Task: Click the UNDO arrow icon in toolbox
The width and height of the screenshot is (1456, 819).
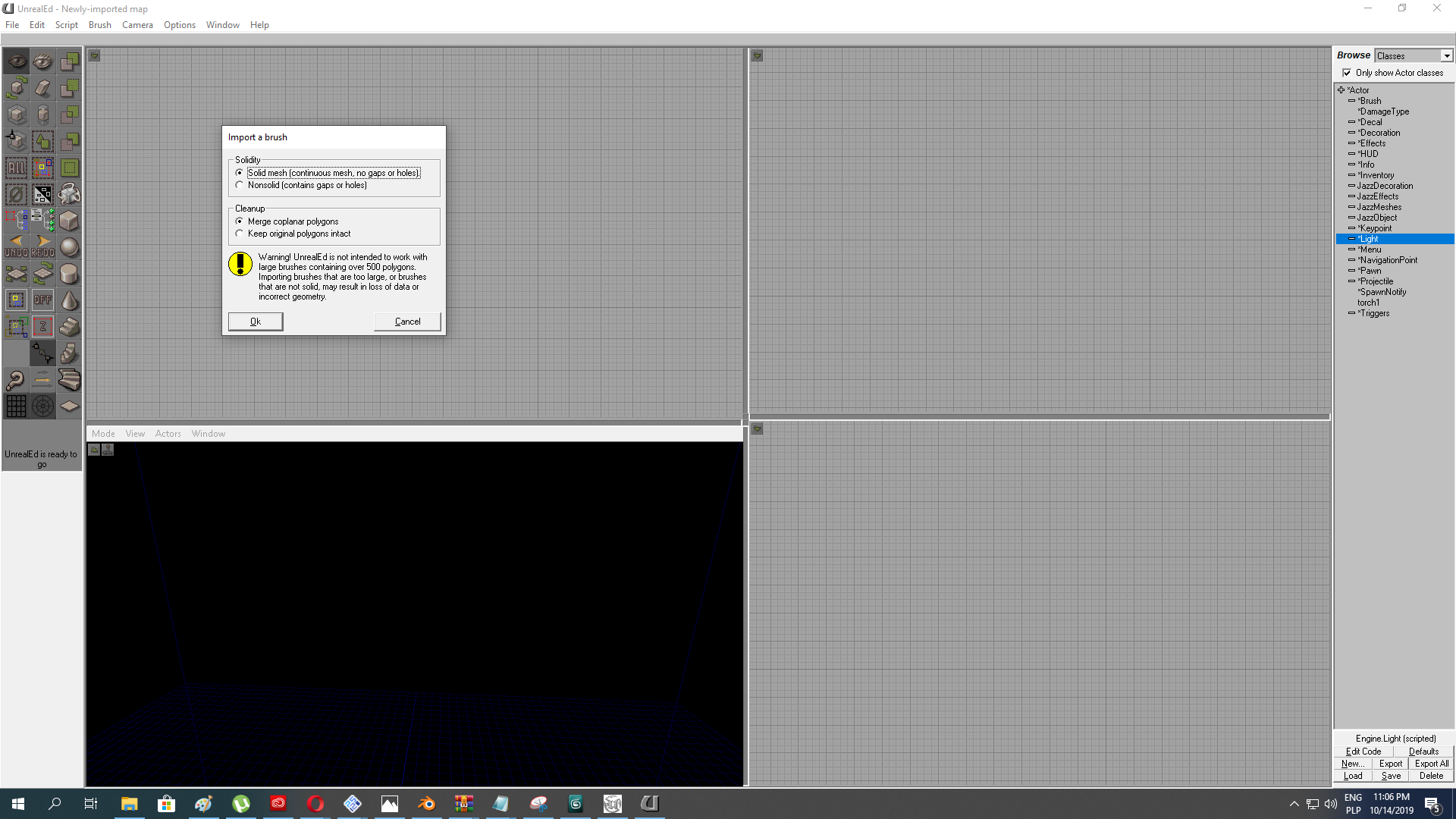Action: coord(16,247)
